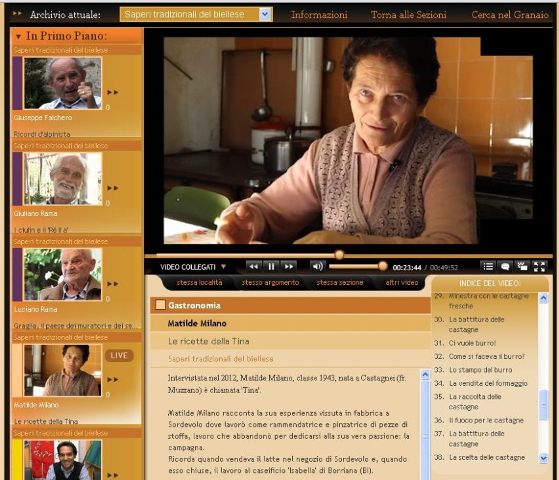559x480 pixels.
Task: Select the stesso argomento tab
Action: [270, 283]
